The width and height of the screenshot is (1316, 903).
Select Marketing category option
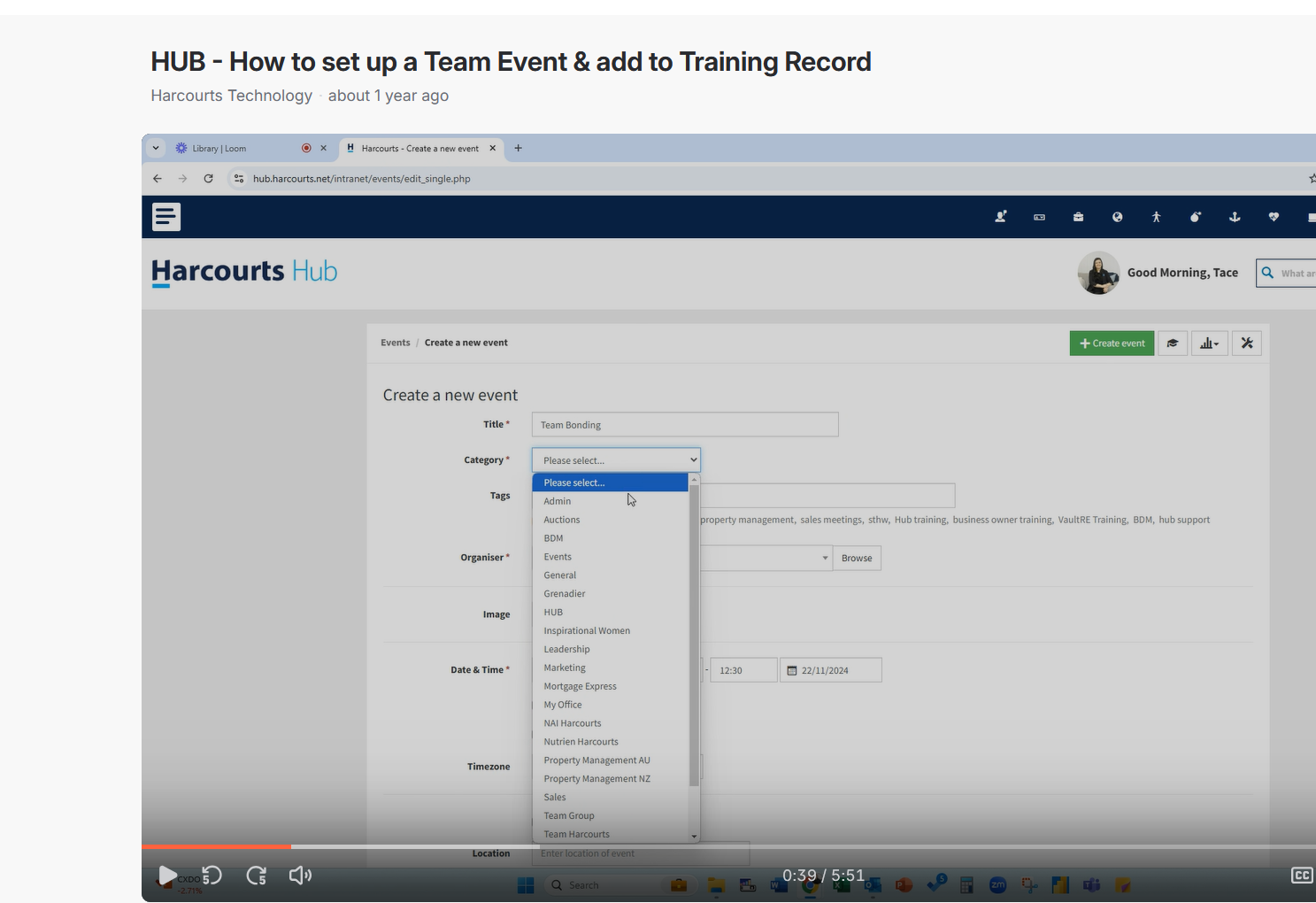pyautogui.click(x=610, y=668)
